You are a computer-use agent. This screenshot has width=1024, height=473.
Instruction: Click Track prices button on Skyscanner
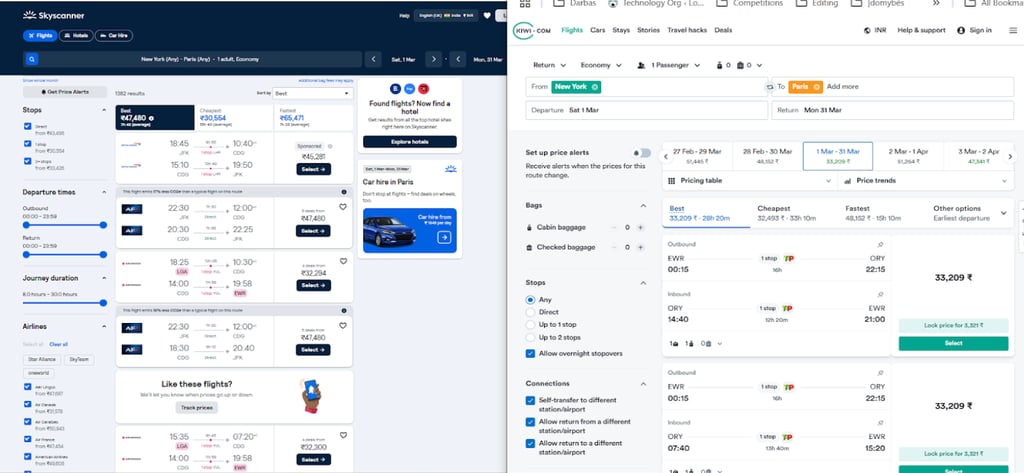197,408
